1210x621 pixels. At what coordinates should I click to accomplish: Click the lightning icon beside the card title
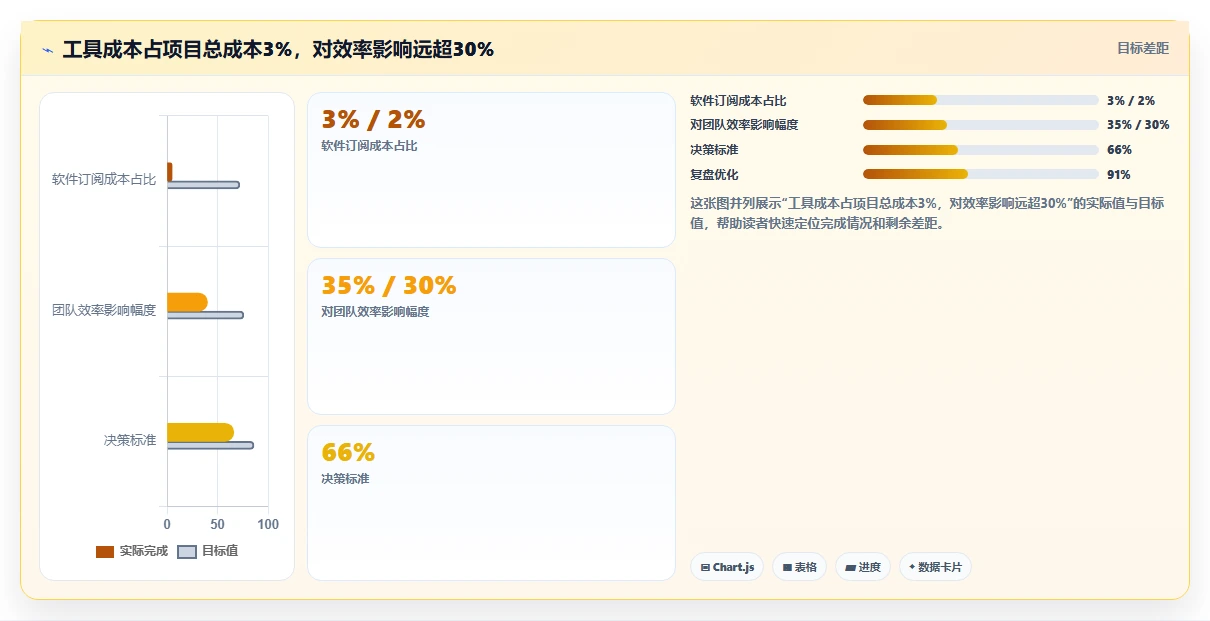[47, 50]
